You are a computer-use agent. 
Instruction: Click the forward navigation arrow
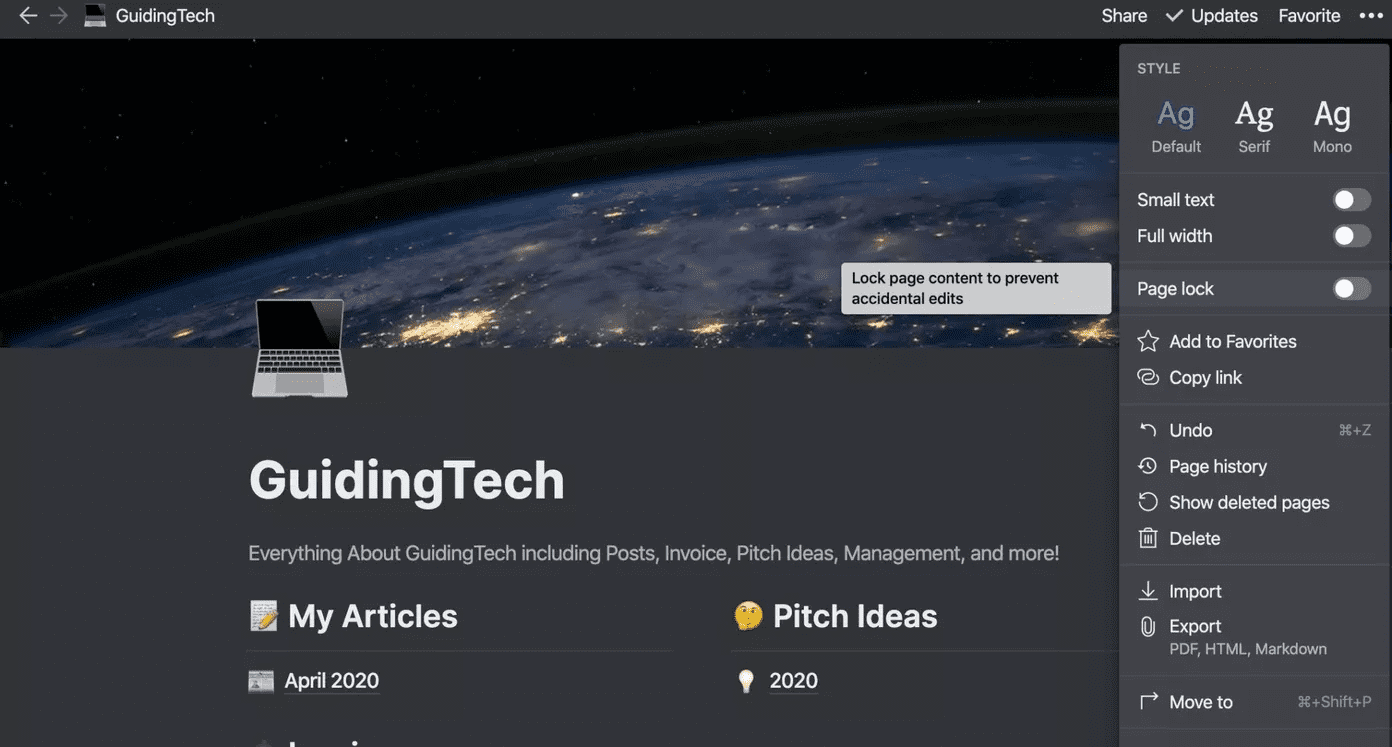(x=59, y=16)
